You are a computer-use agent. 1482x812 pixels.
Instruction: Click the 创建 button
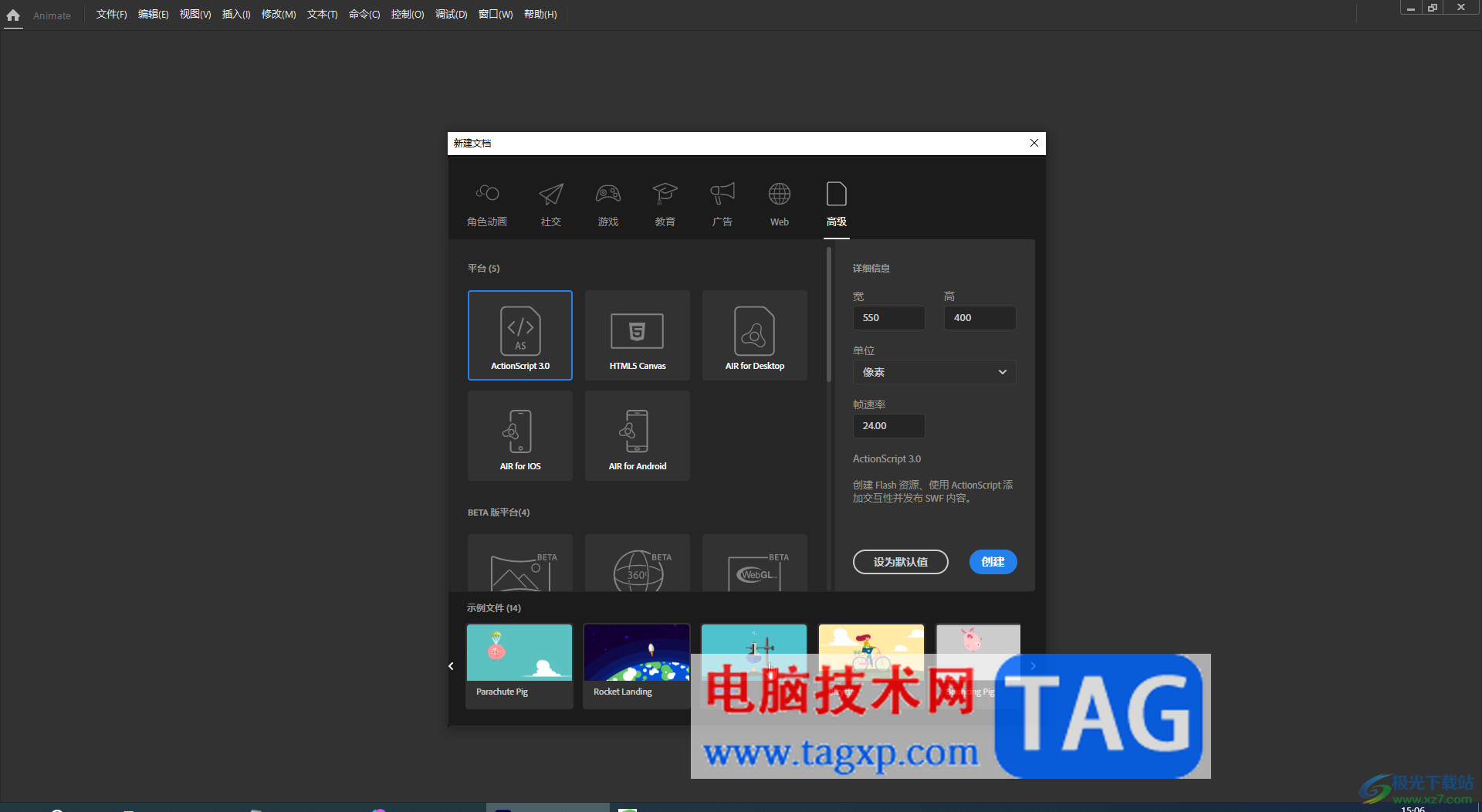993,562
